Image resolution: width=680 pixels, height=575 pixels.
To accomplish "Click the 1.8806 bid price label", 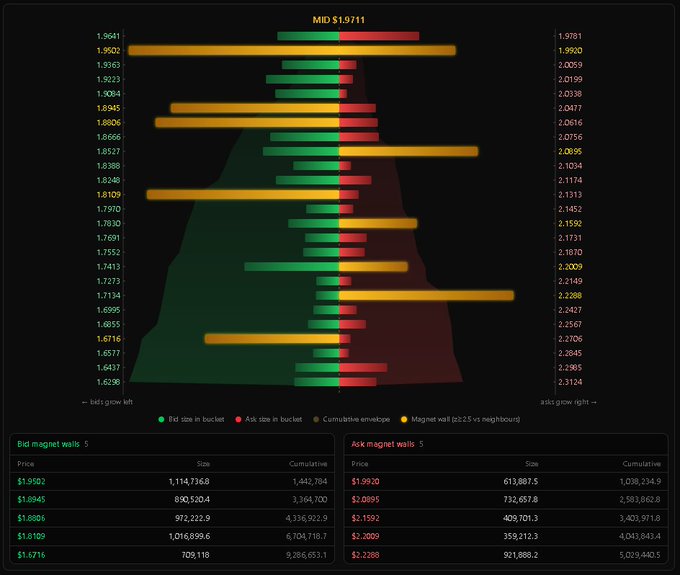I will pos(108,123).
